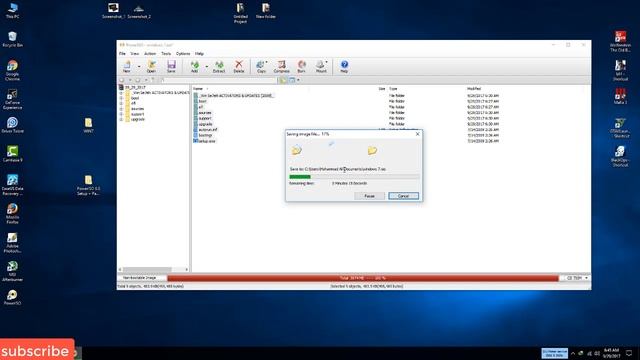Viewport: 640px width, 360px height.
Task: Click the folders pane toggle icon on address bar
Action: click(282, 80)
